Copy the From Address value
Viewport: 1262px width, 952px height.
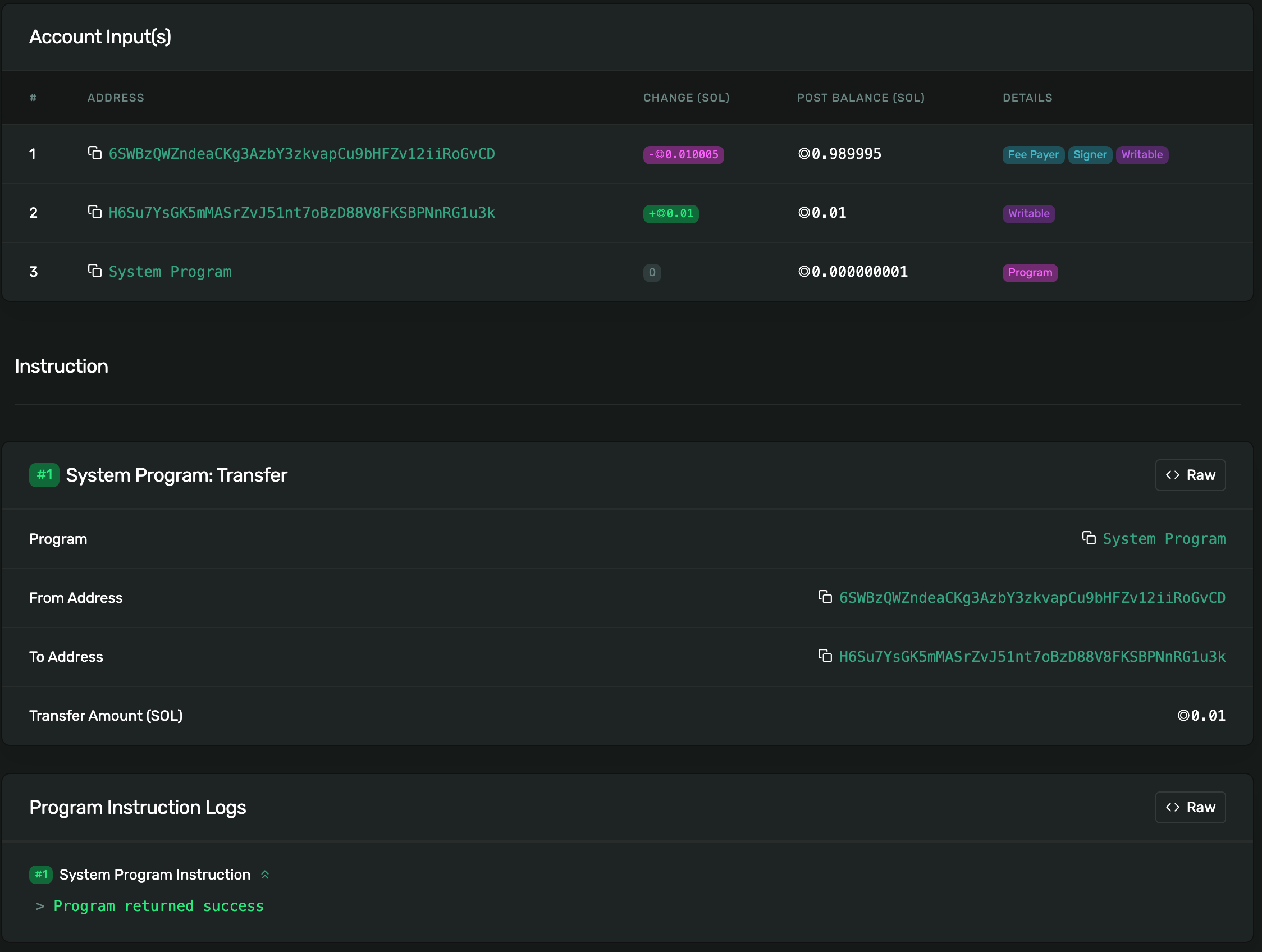click(x=825, y=597)
